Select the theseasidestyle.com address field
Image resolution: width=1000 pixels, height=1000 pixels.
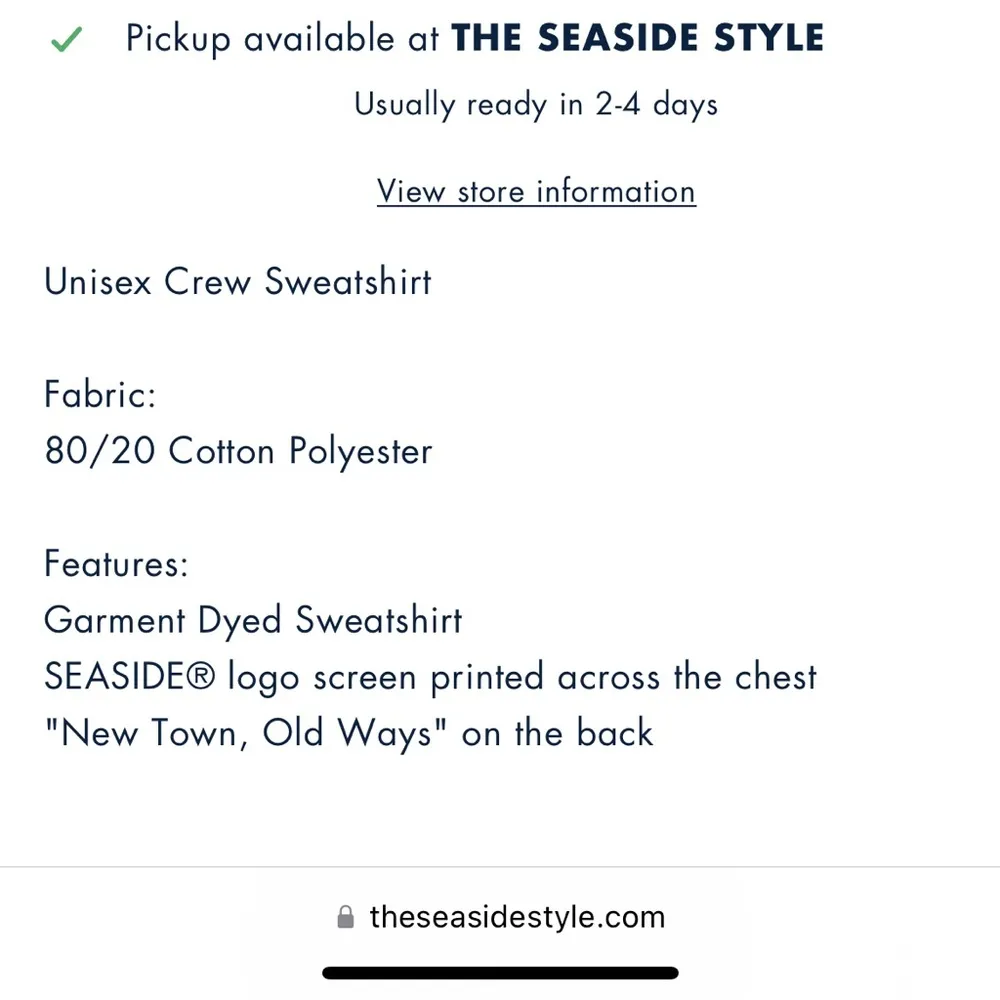point(516,917)
